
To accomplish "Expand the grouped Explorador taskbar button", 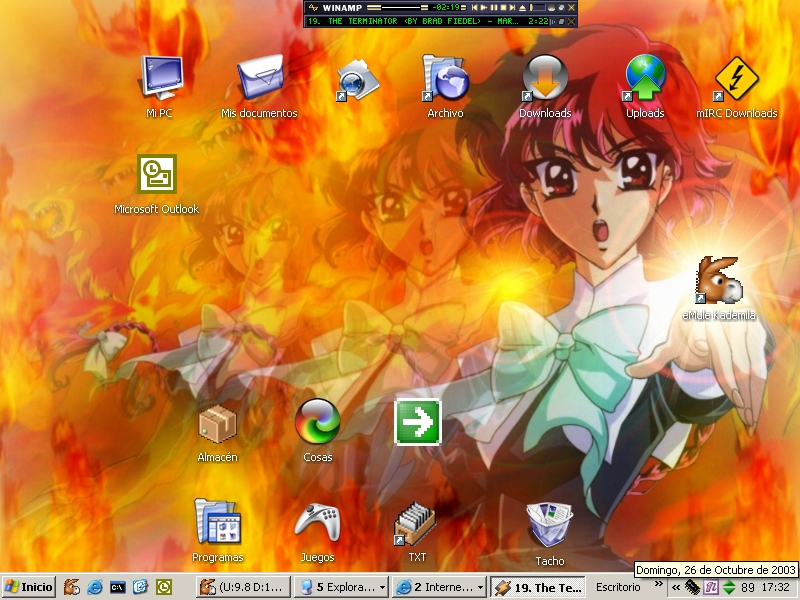I will pos(340,587).
